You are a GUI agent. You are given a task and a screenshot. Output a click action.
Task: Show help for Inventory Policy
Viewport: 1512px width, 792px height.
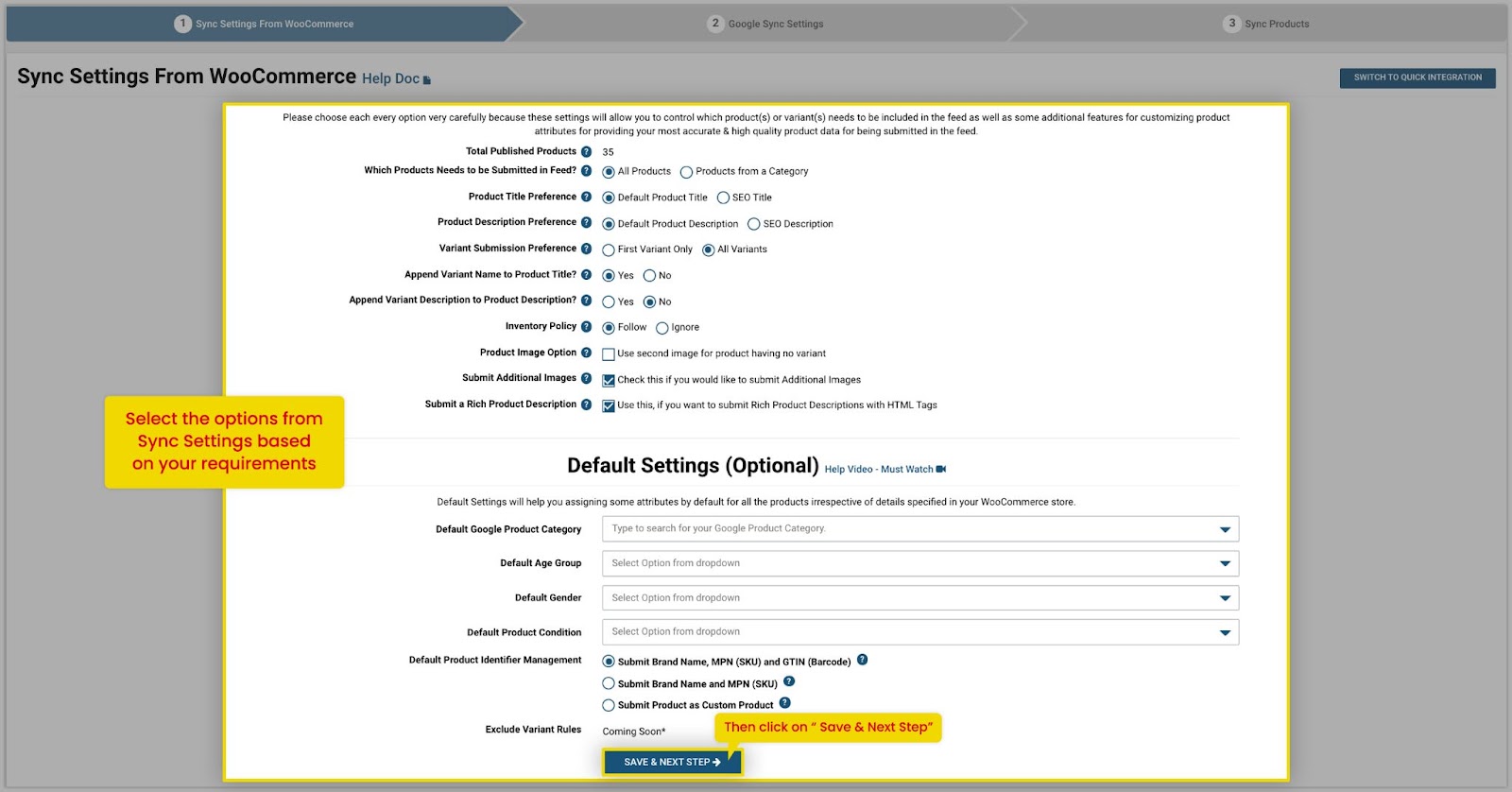tap(586, 326)
